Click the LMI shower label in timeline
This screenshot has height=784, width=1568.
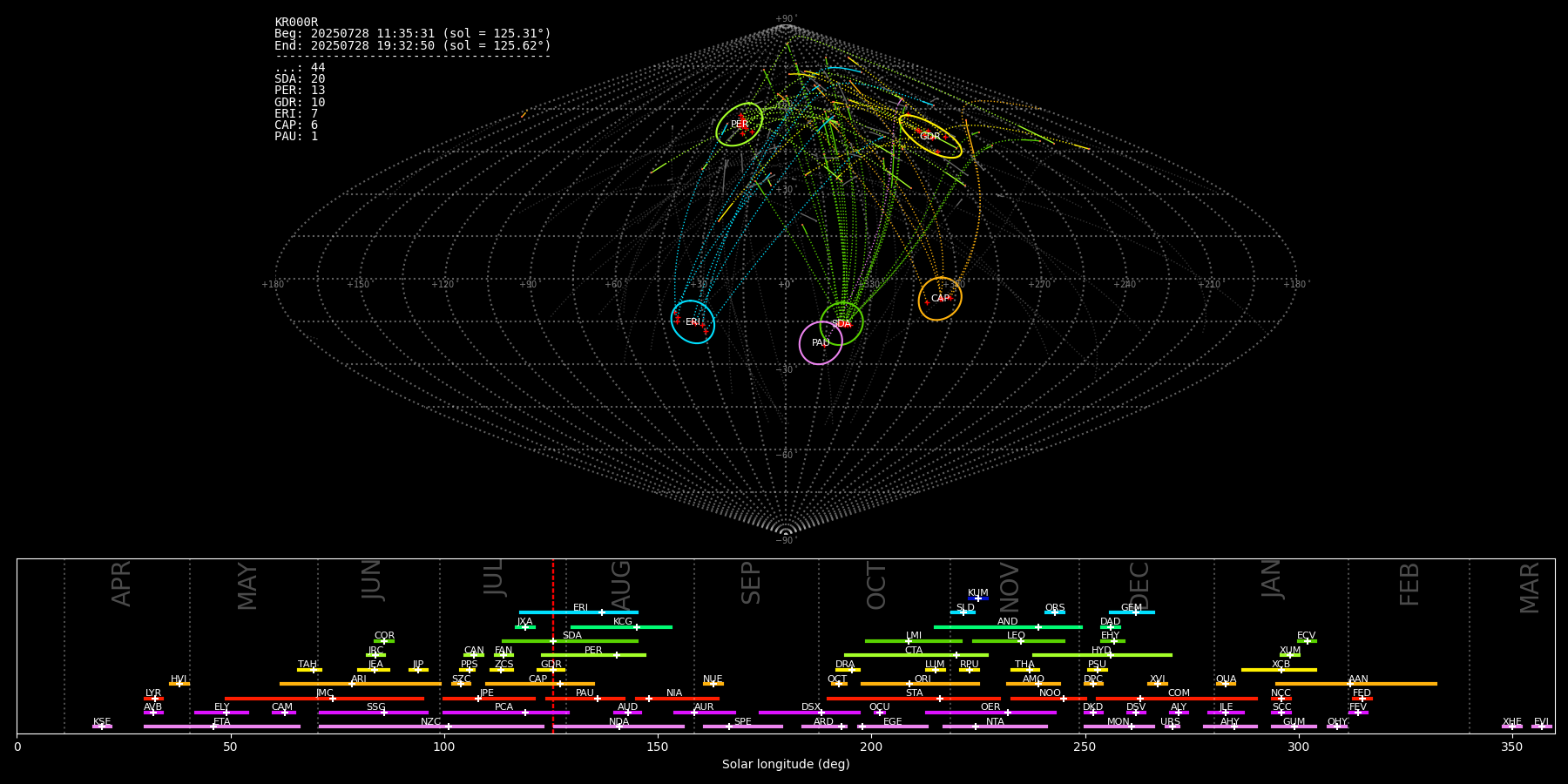pos(914,635)
